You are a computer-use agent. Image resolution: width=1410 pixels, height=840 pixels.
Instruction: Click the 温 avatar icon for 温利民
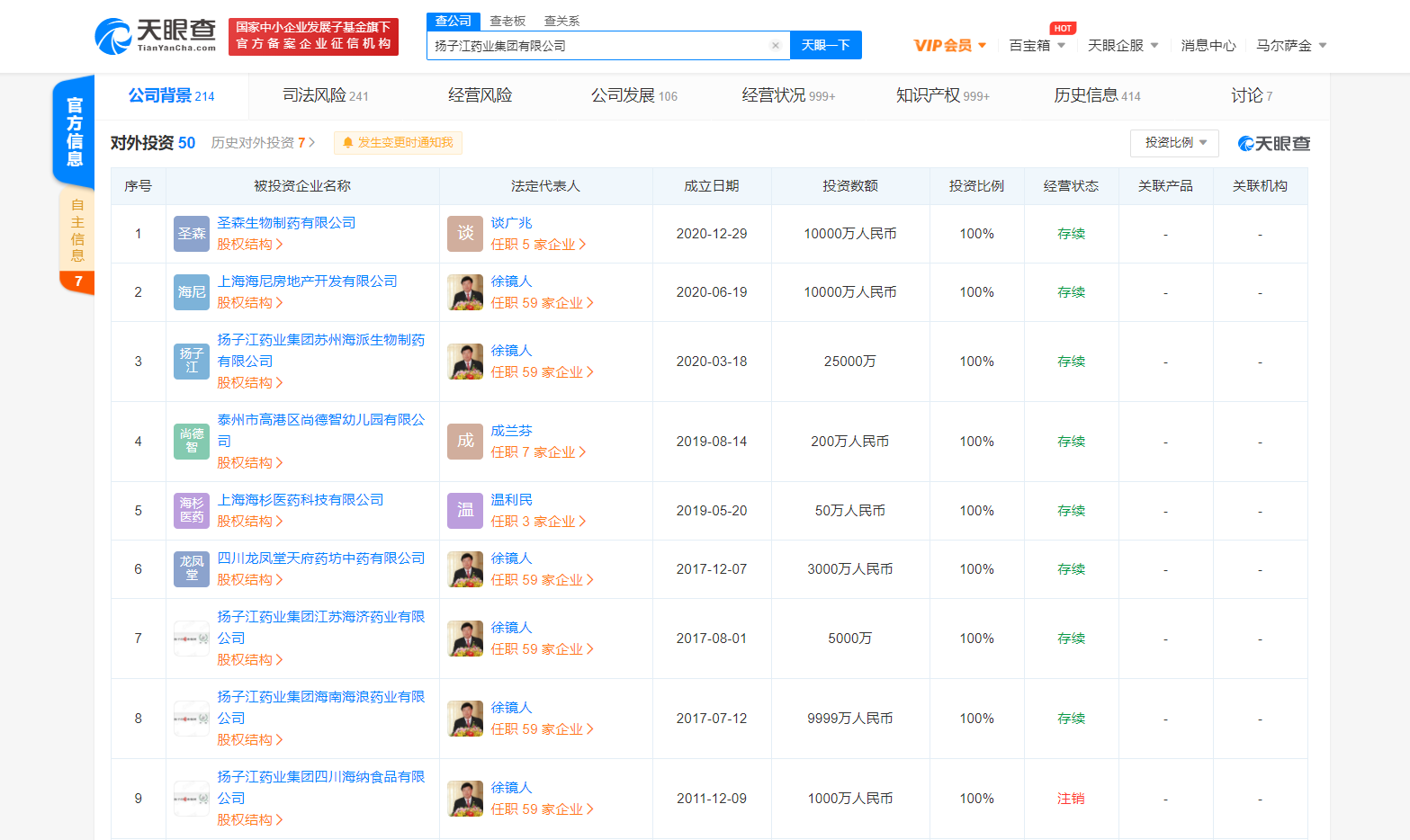click(465, 511)
